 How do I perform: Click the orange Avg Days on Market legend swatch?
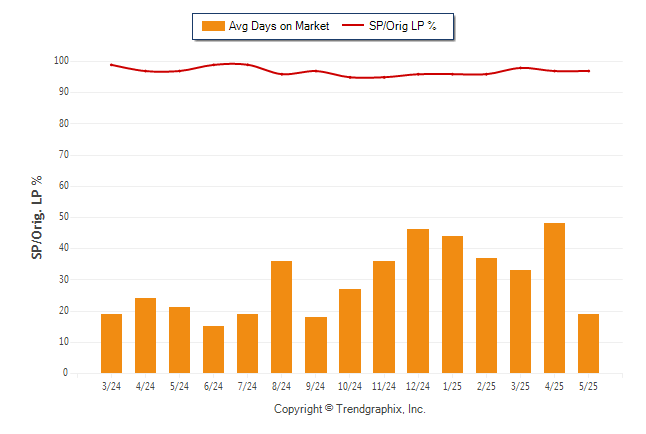coord(213,26)
